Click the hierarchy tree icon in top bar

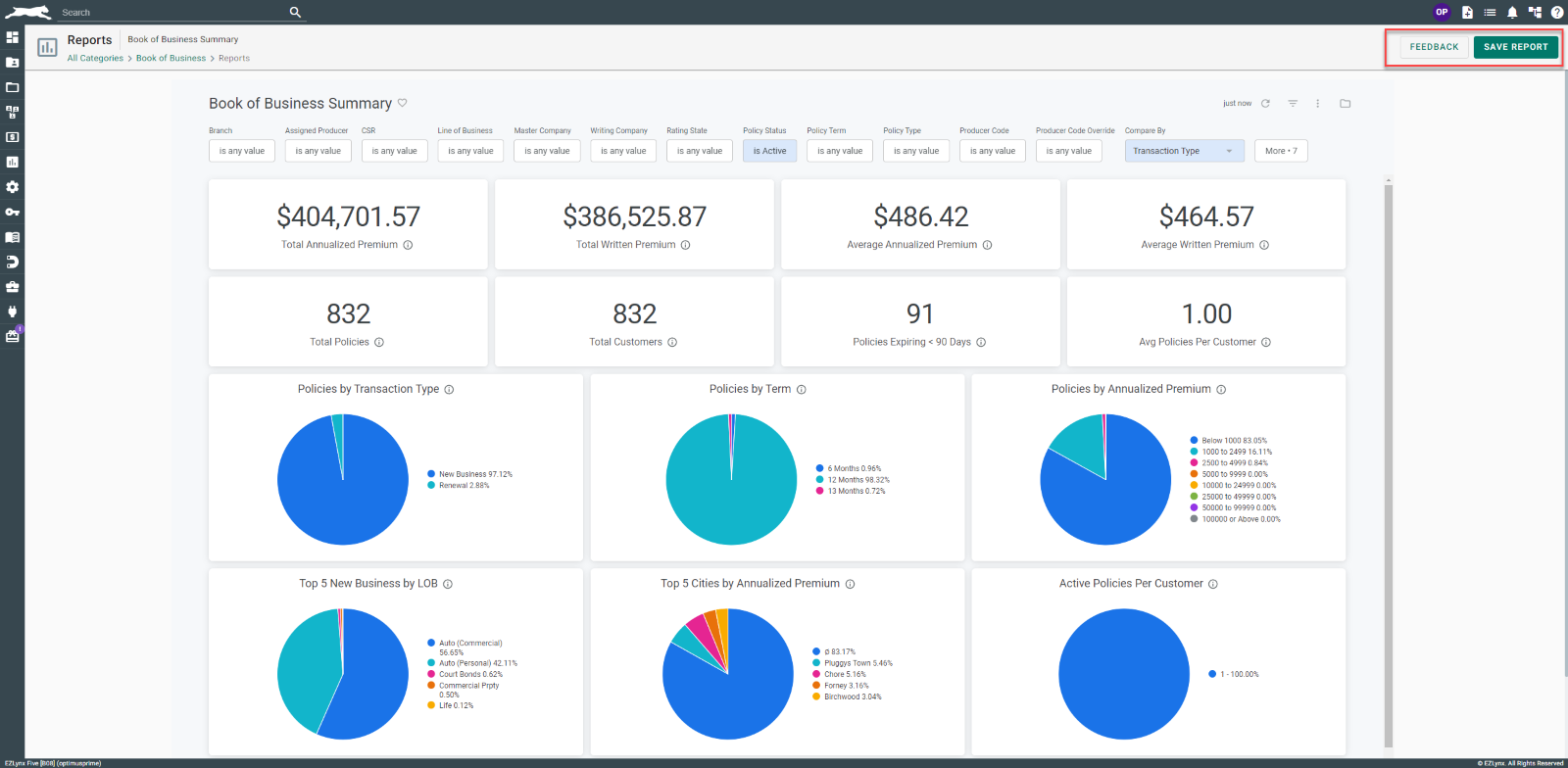1535,12
